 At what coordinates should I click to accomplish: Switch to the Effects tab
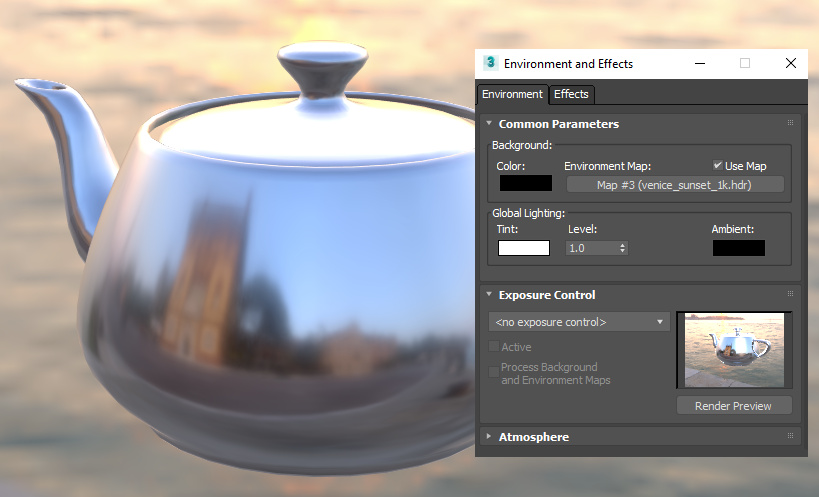pyautogui.click(x=571, y=94)
